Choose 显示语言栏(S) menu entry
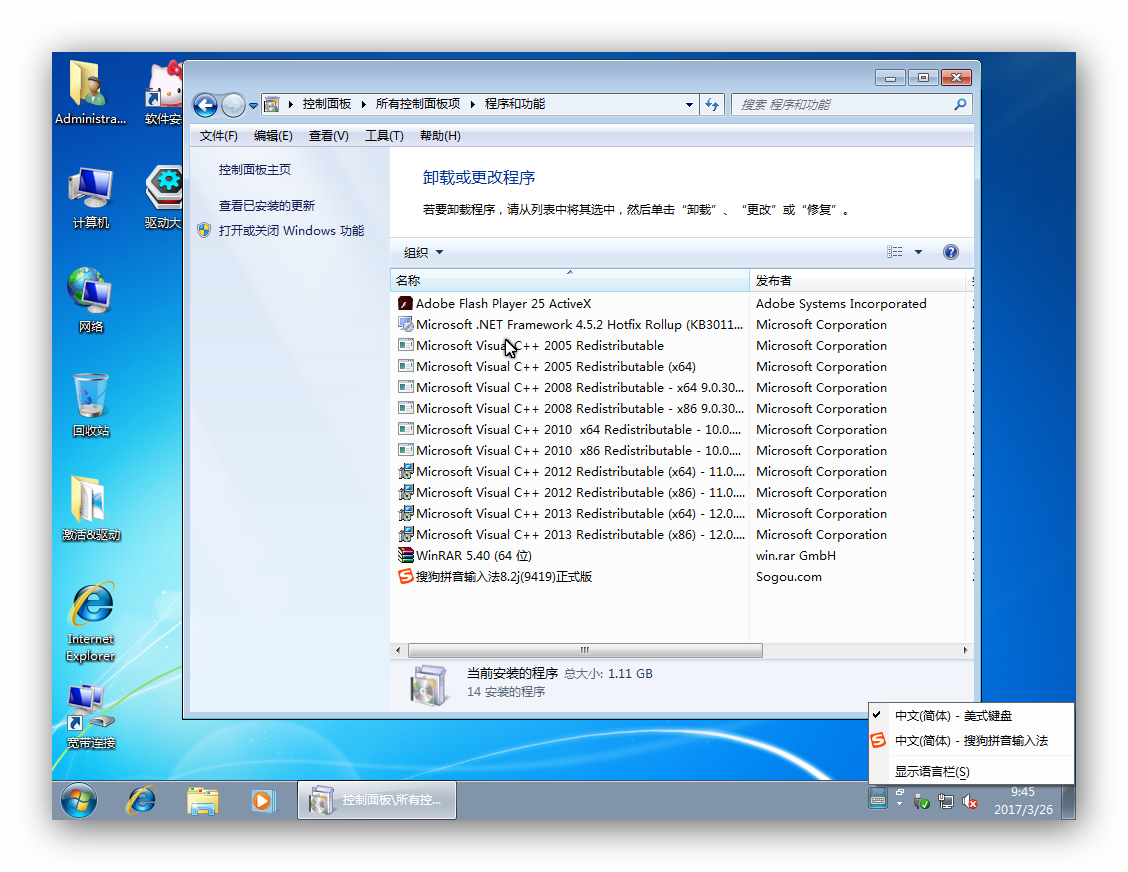 click(971, 771)
